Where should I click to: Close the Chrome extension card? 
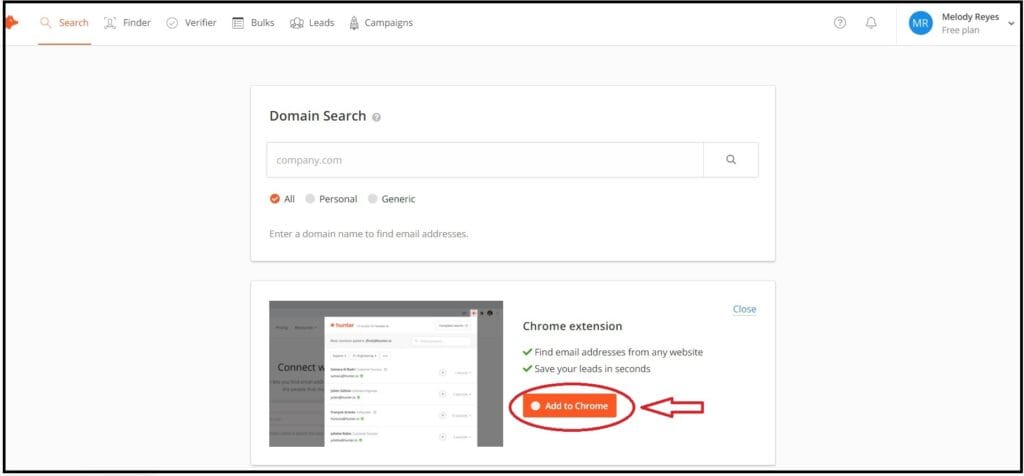pyautogui.click(x=744, y=309)
